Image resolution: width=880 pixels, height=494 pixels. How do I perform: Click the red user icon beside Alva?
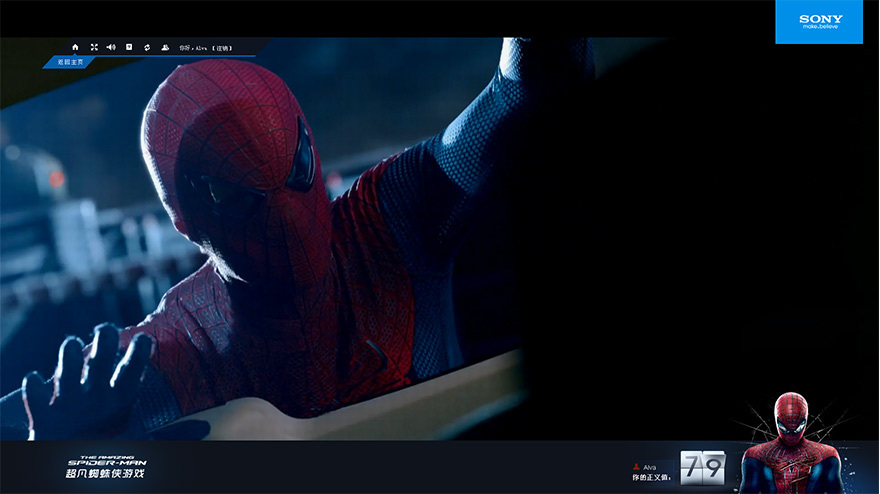(x=636, y=467)
